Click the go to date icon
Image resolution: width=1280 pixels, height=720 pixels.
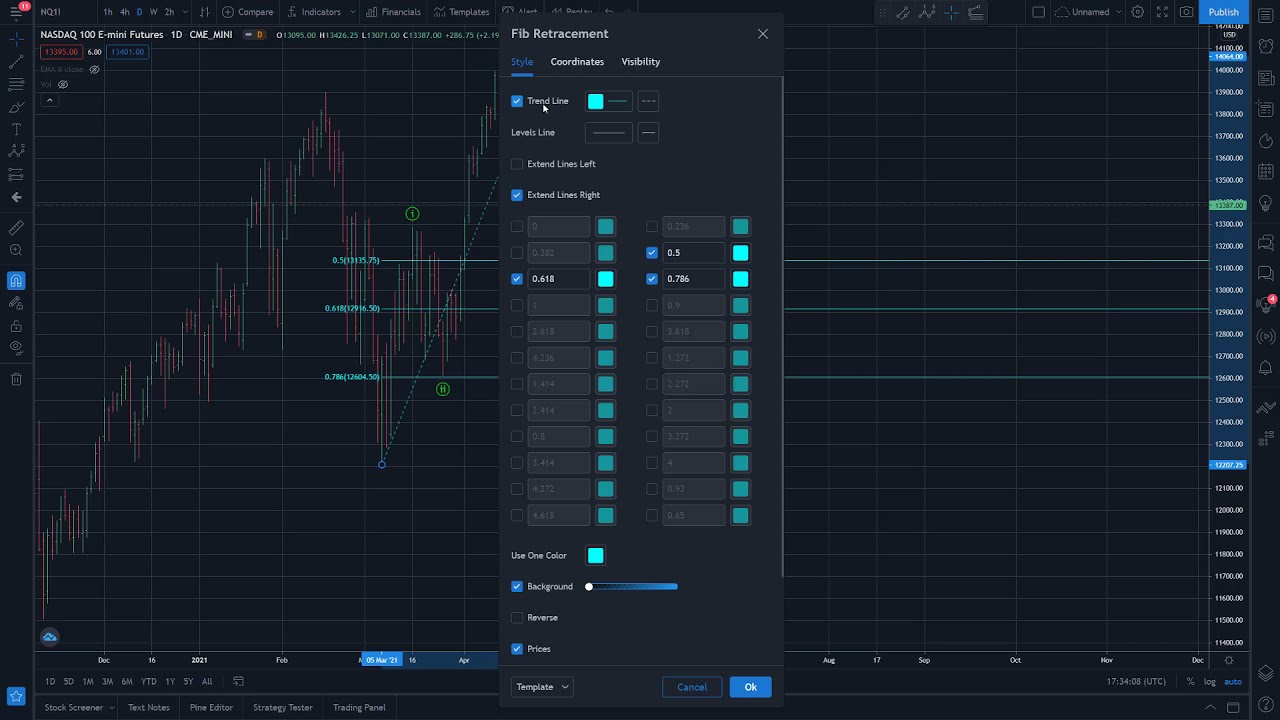pyautogui.click(x=238, y=682)
